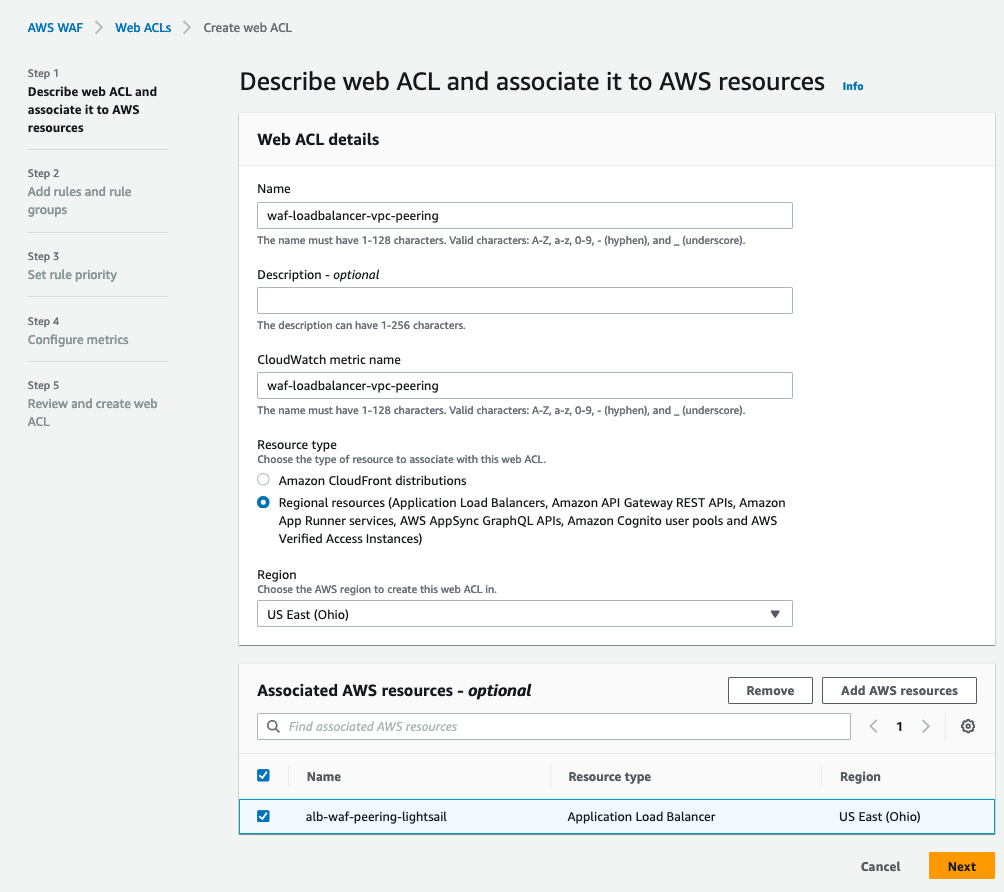1004x892 pixels.
Task: Click the AWS WAF breadcrumb link
Action: [x=55, y=28]
